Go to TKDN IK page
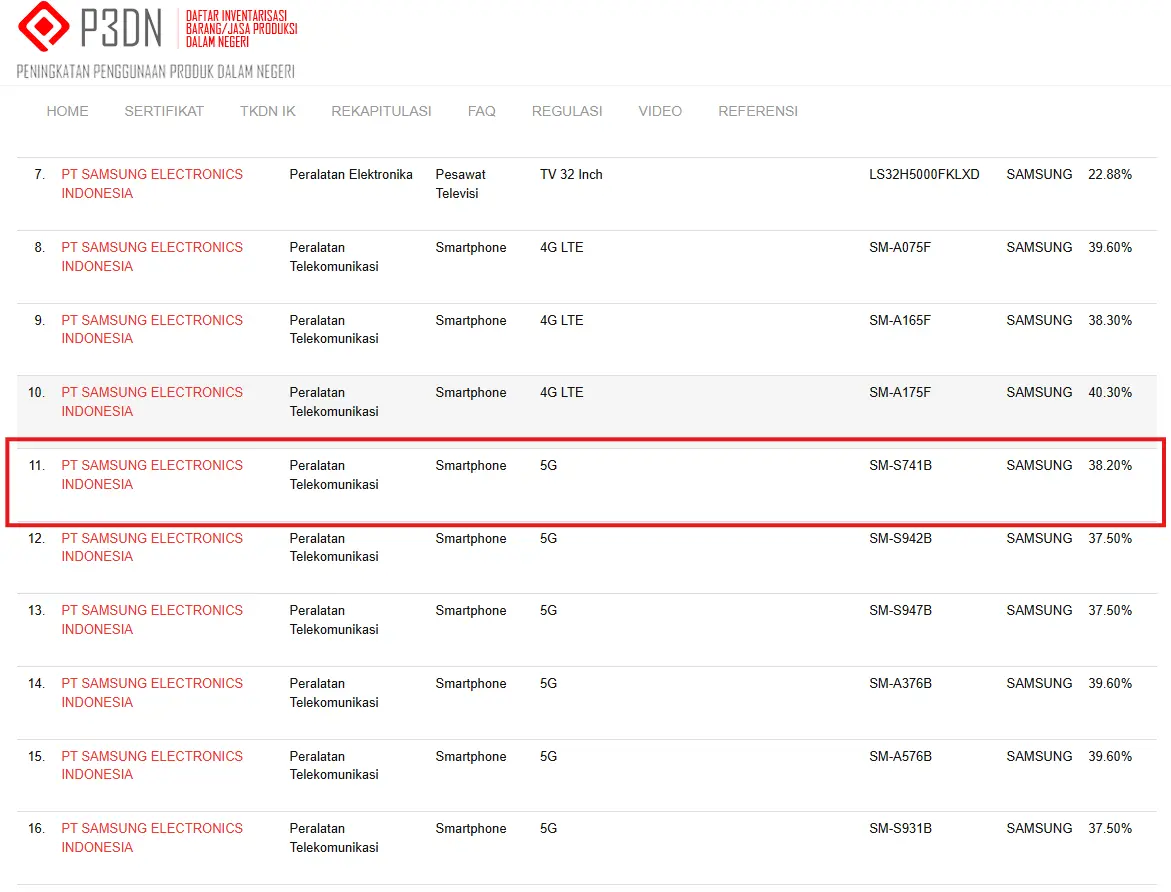This screenshot has height=892, width=1171. click(x=267, y=111)
